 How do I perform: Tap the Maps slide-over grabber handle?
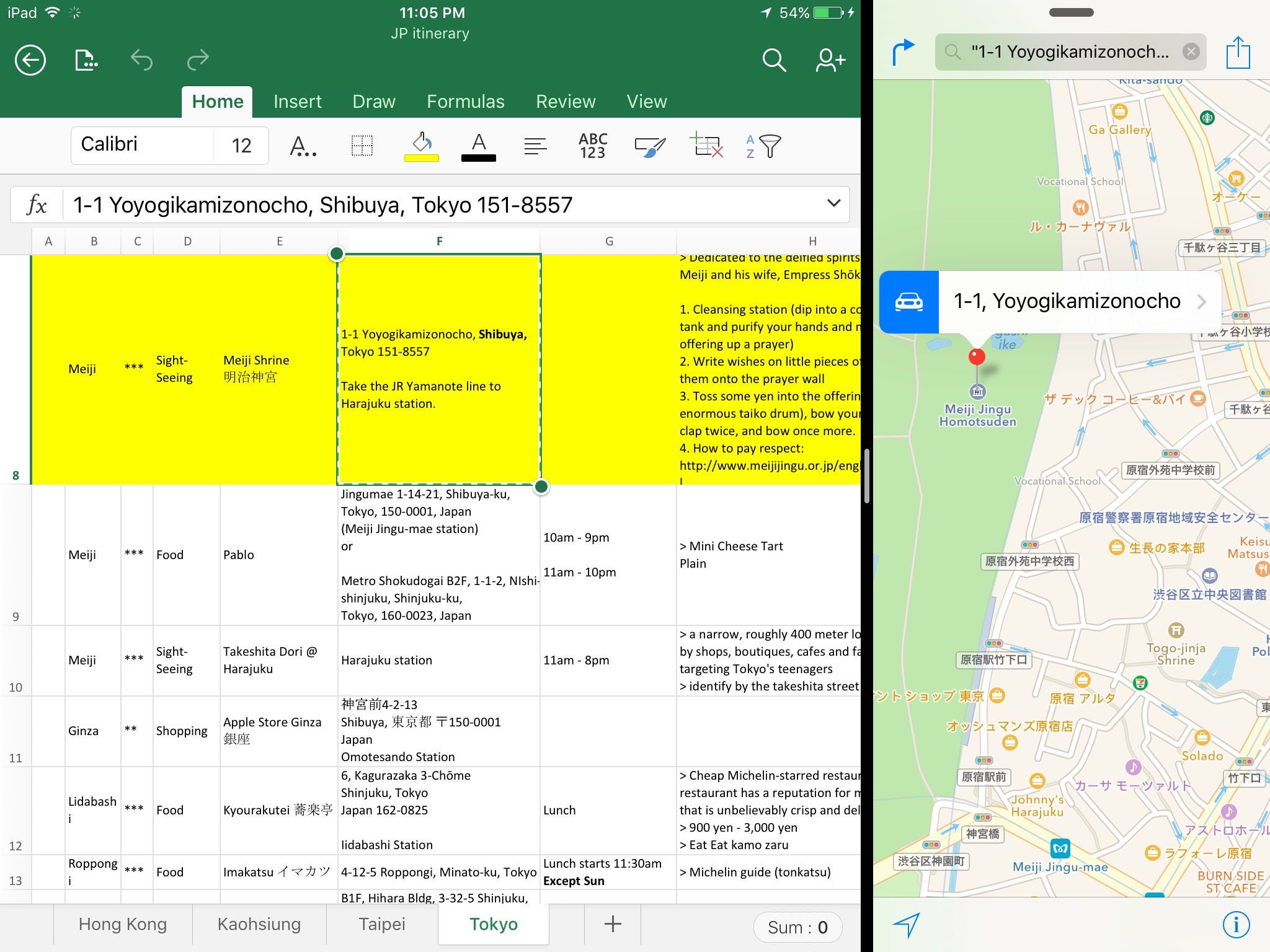[1071, 12]
